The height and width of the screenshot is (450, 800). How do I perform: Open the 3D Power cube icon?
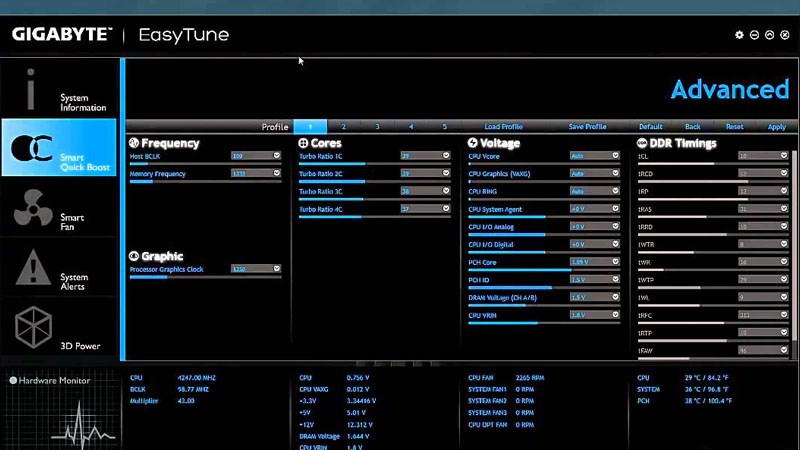32,324
